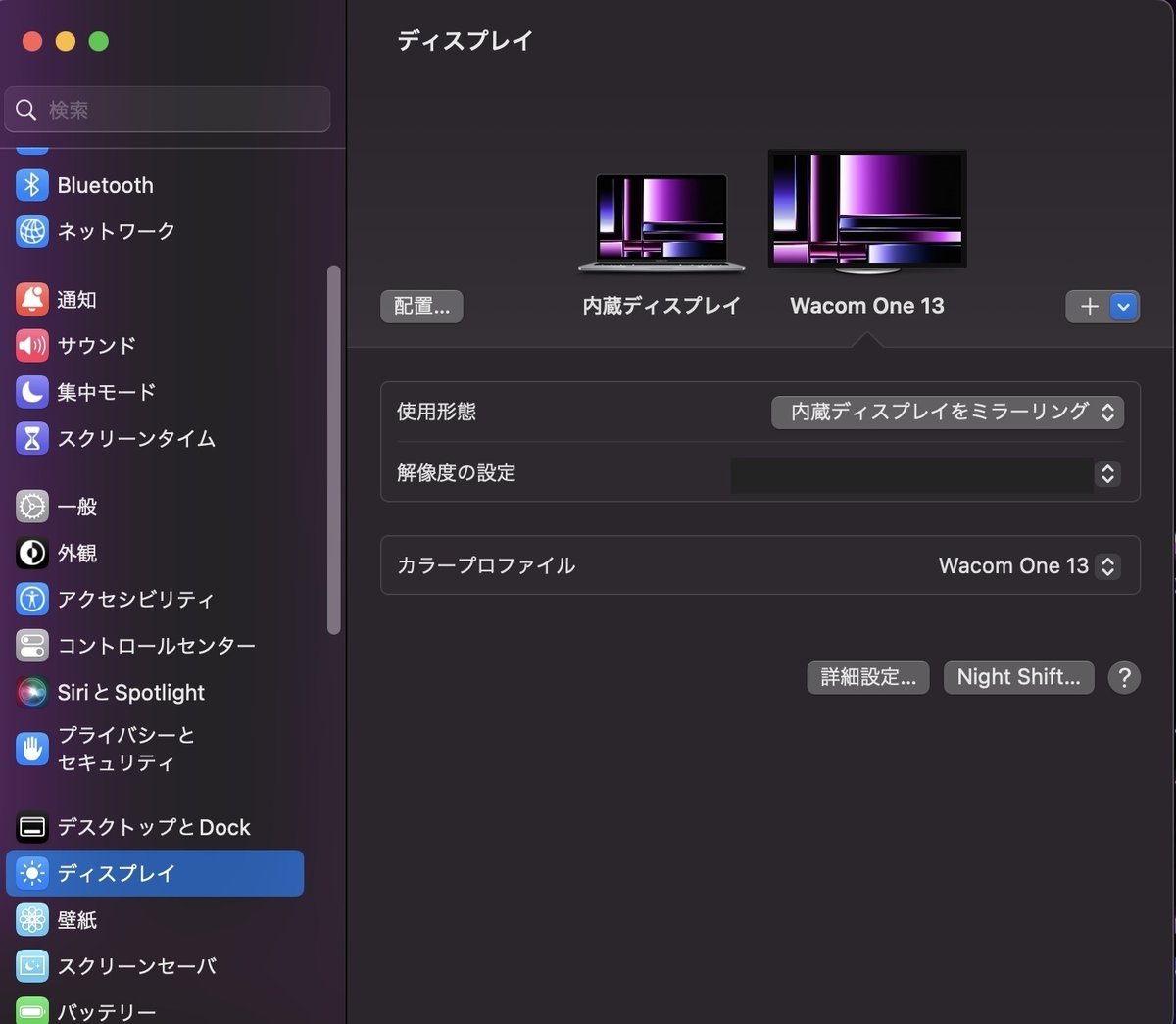The width and height of the screenshot is (1176, 1024).
Task: Open カラープロファイル Wacom One 13 popup
Action: click(x=1028, y=566)
